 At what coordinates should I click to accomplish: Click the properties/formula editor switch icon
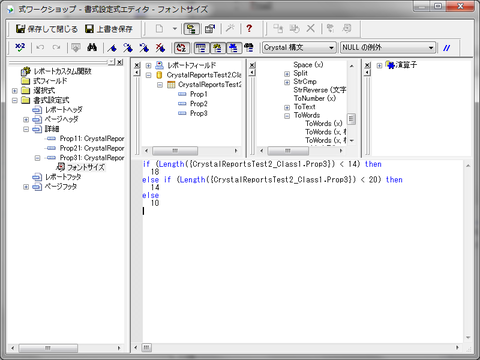(x=210, y=29)
